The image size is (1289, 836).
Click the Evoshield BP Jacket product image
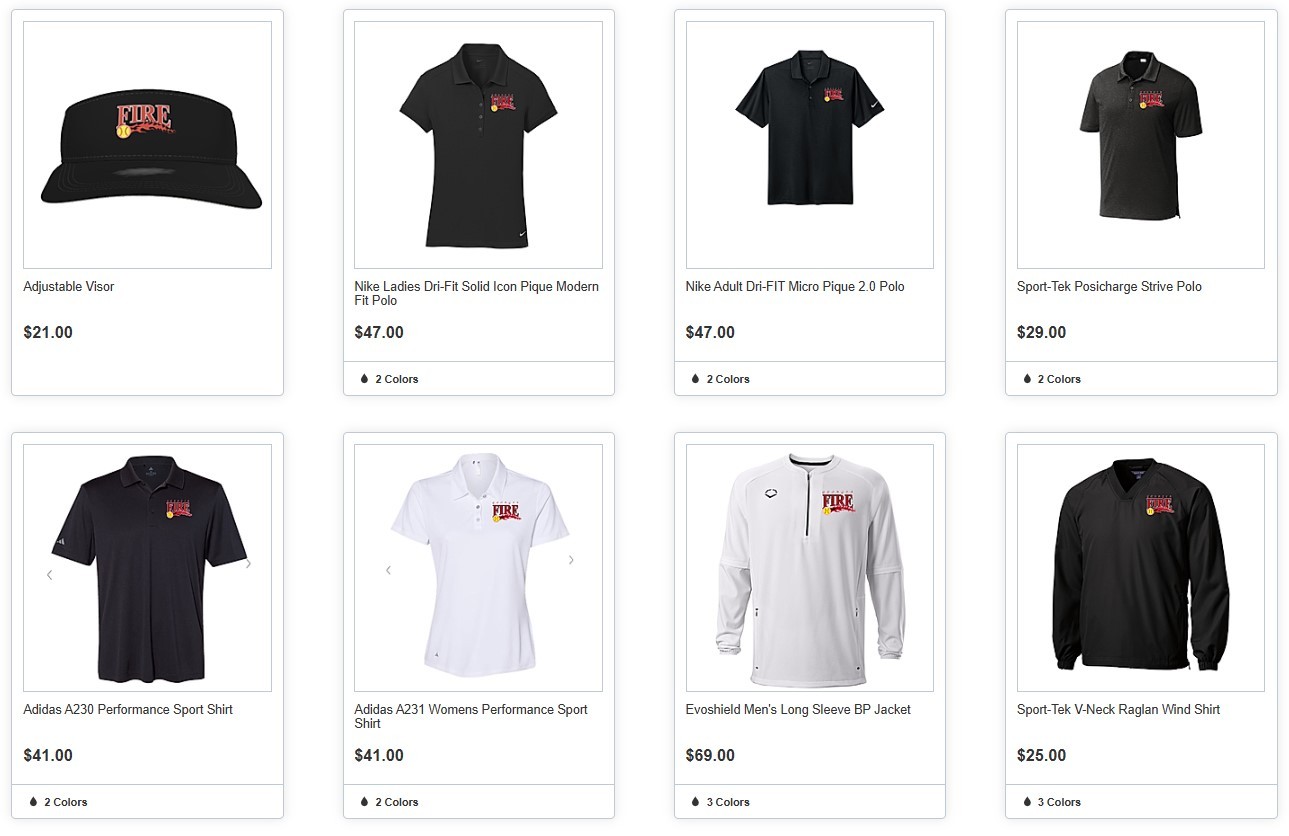[x=810, y=568]
